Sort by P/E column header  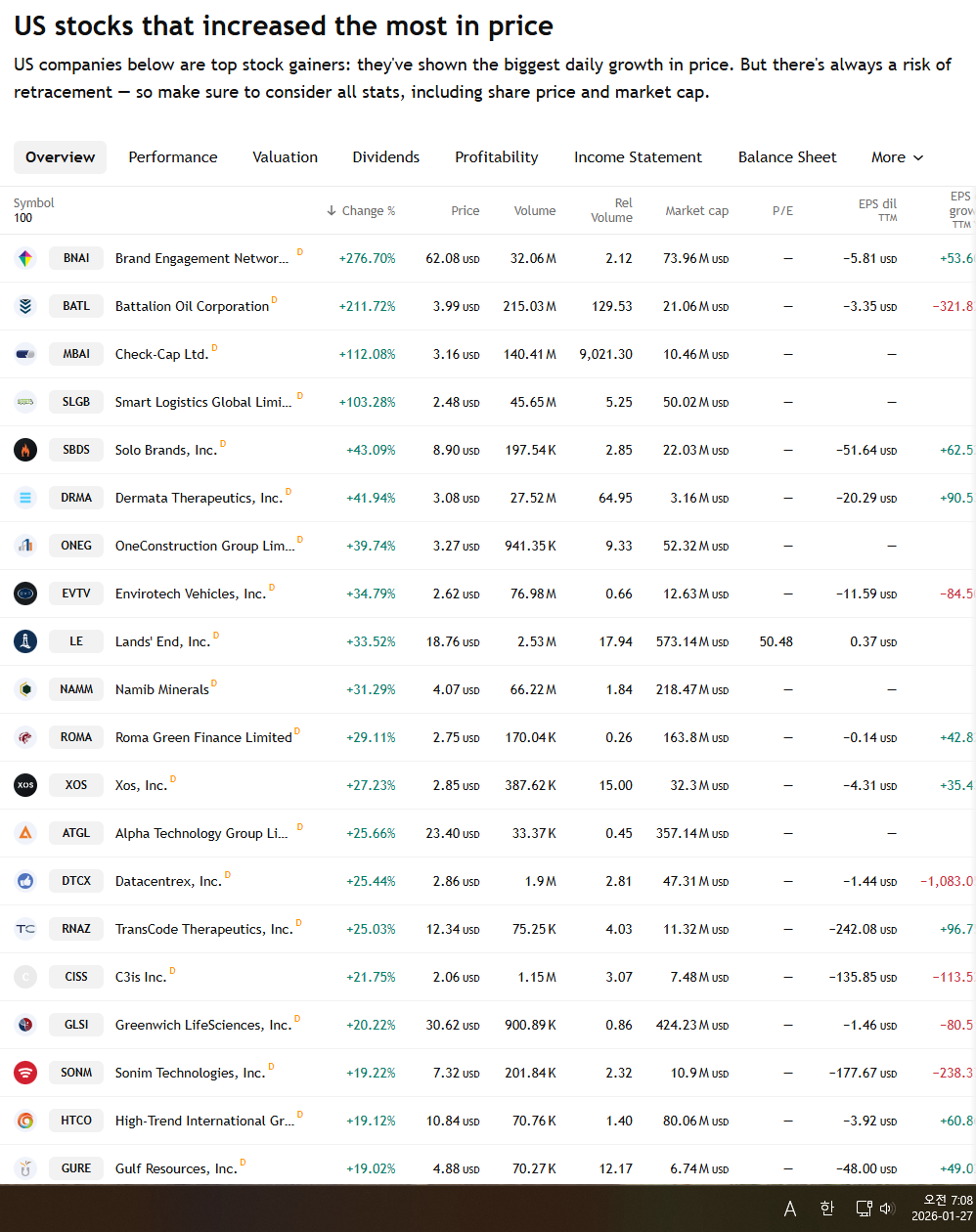point(782,210)
